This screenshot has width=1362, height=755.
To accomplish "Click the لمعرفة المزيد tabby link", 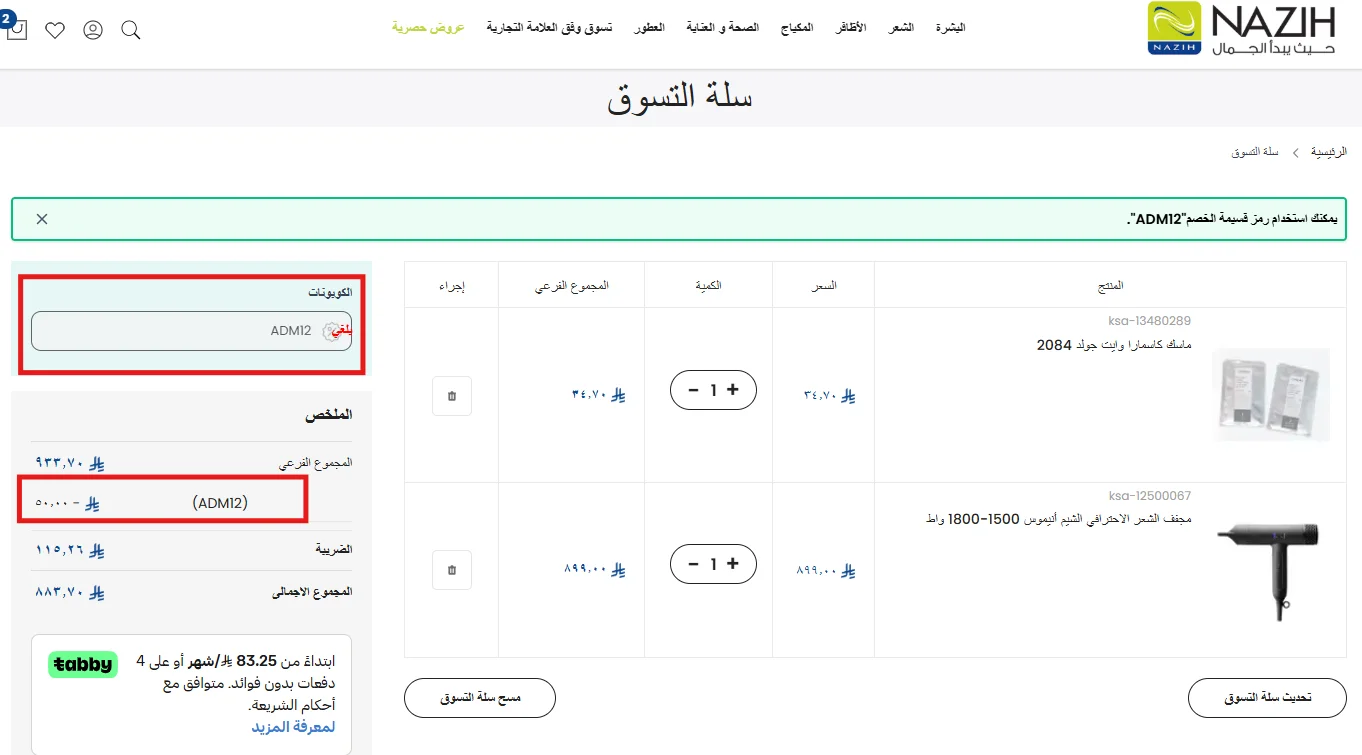I will tap(293, 726).
